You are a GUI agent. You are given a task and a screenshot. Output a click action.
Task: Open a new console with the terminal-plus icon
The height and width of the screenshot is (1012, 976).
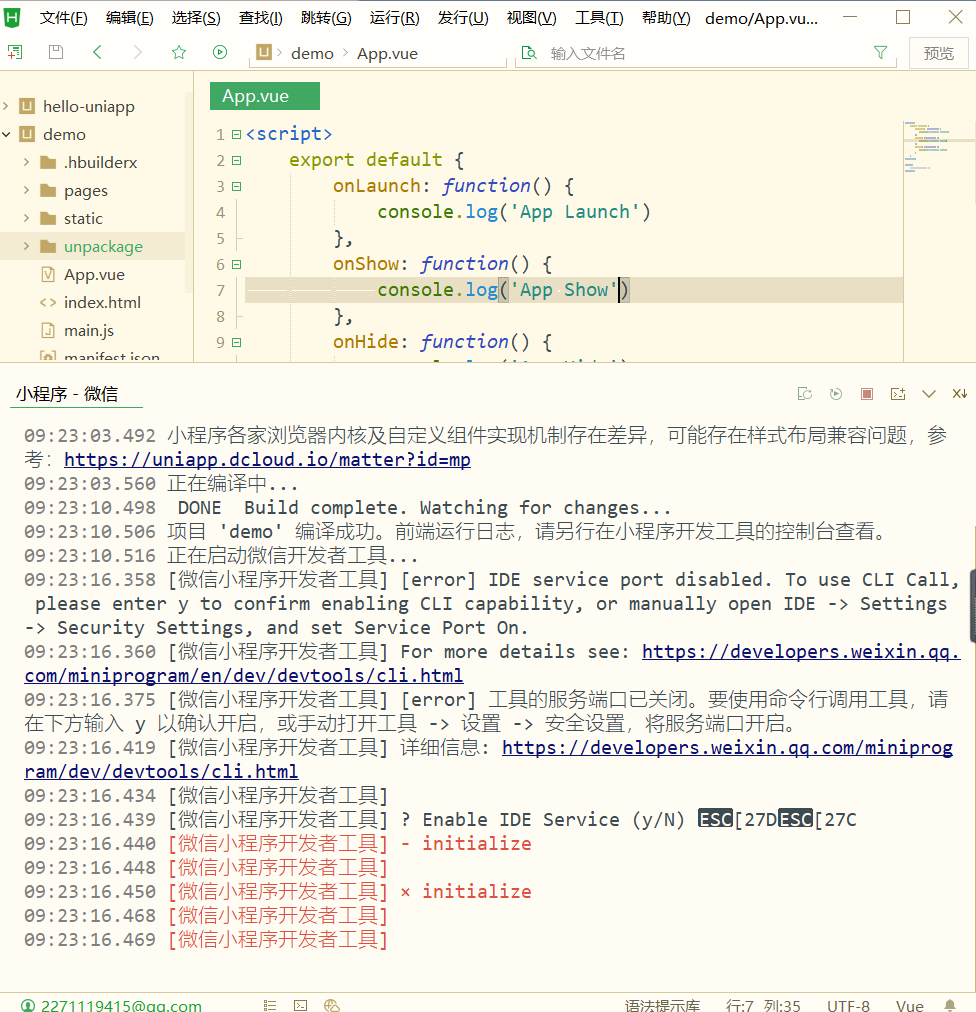click(x=897, y=394)
